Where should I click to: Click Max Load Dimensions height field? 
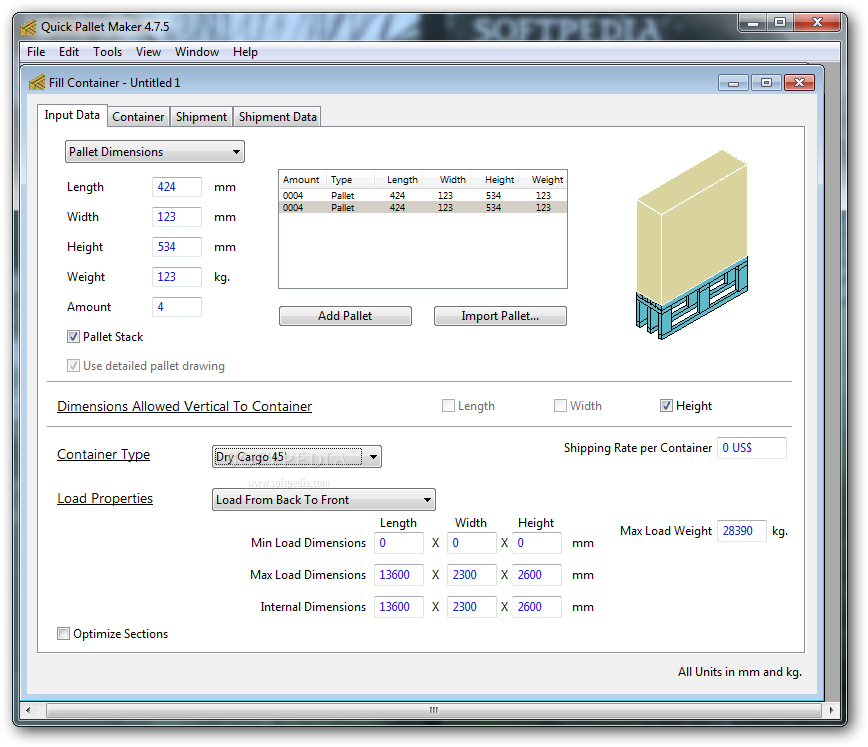[536, 575]
